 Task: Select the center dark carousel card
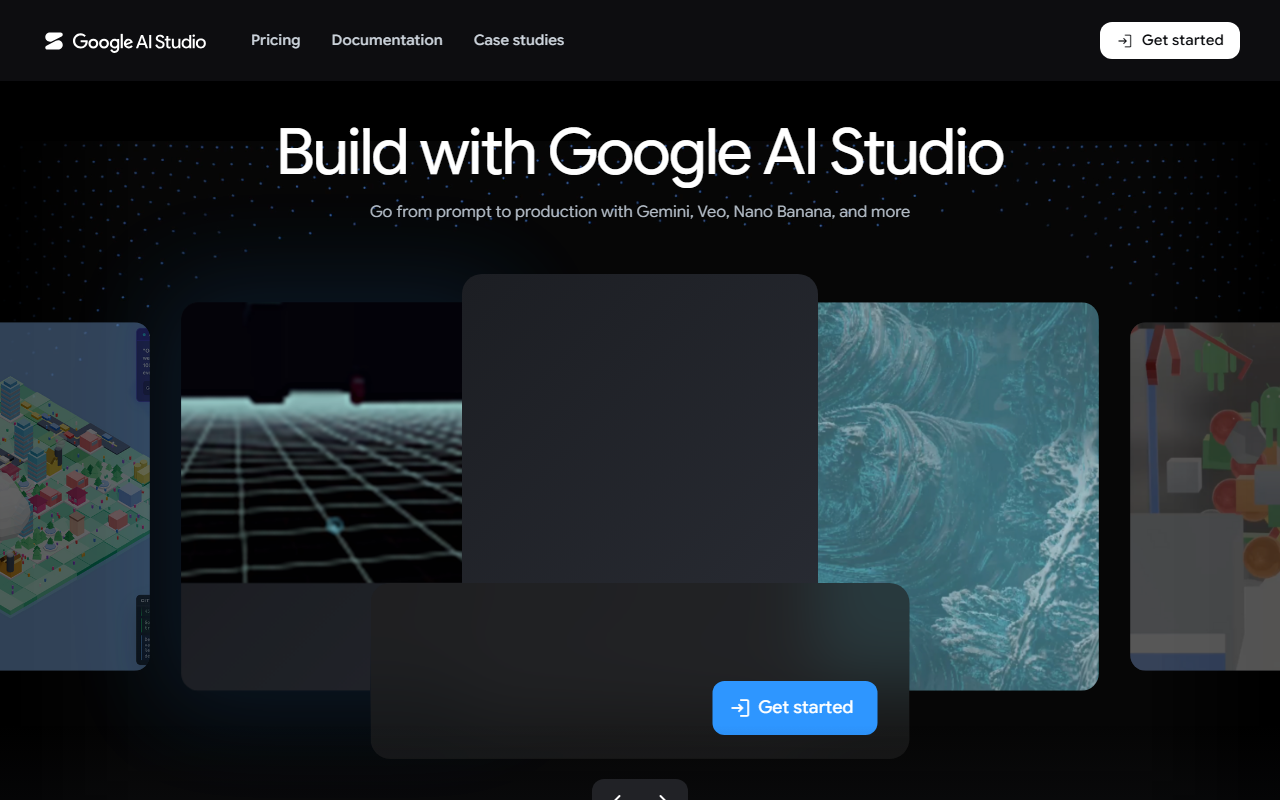coord(640,428)
